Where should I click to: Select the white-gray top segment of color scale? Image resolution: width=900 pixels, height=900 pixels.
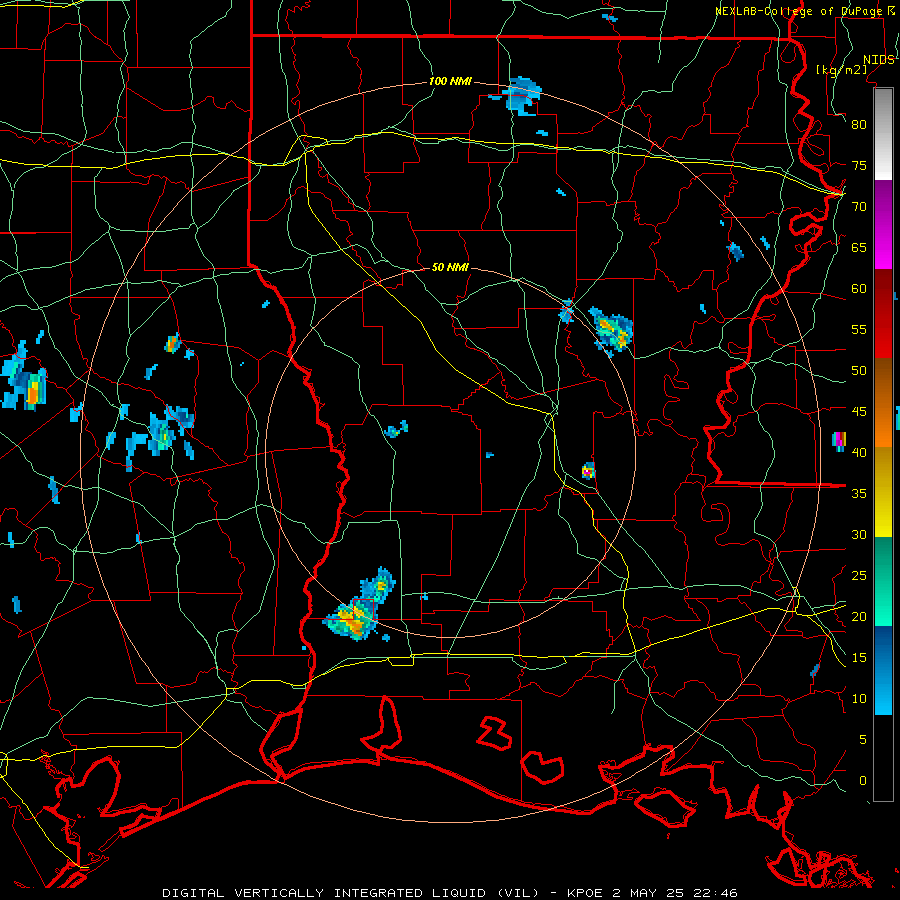[x=883, y=134]
